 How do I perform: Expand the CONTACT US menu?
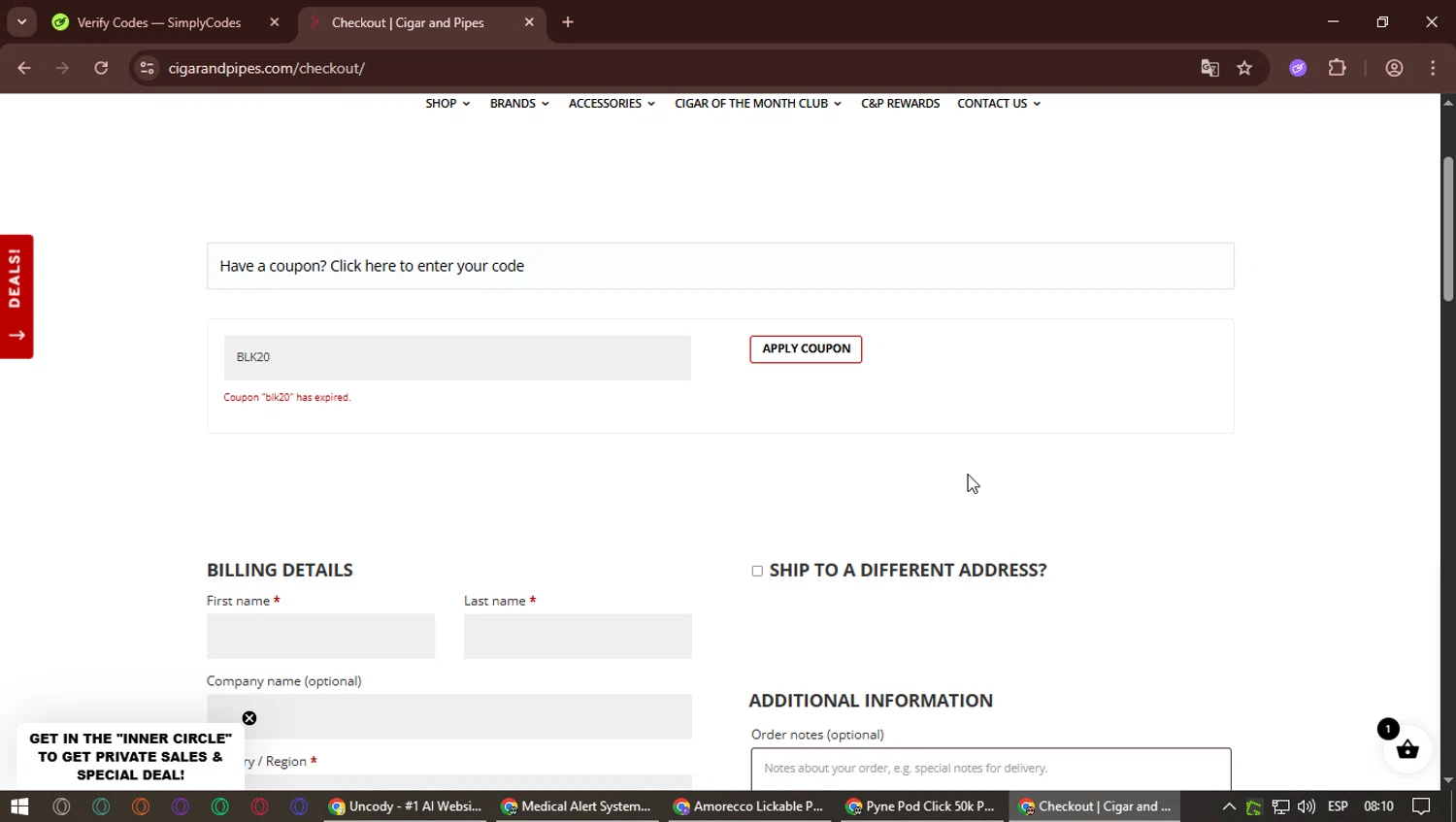[999, 103]
